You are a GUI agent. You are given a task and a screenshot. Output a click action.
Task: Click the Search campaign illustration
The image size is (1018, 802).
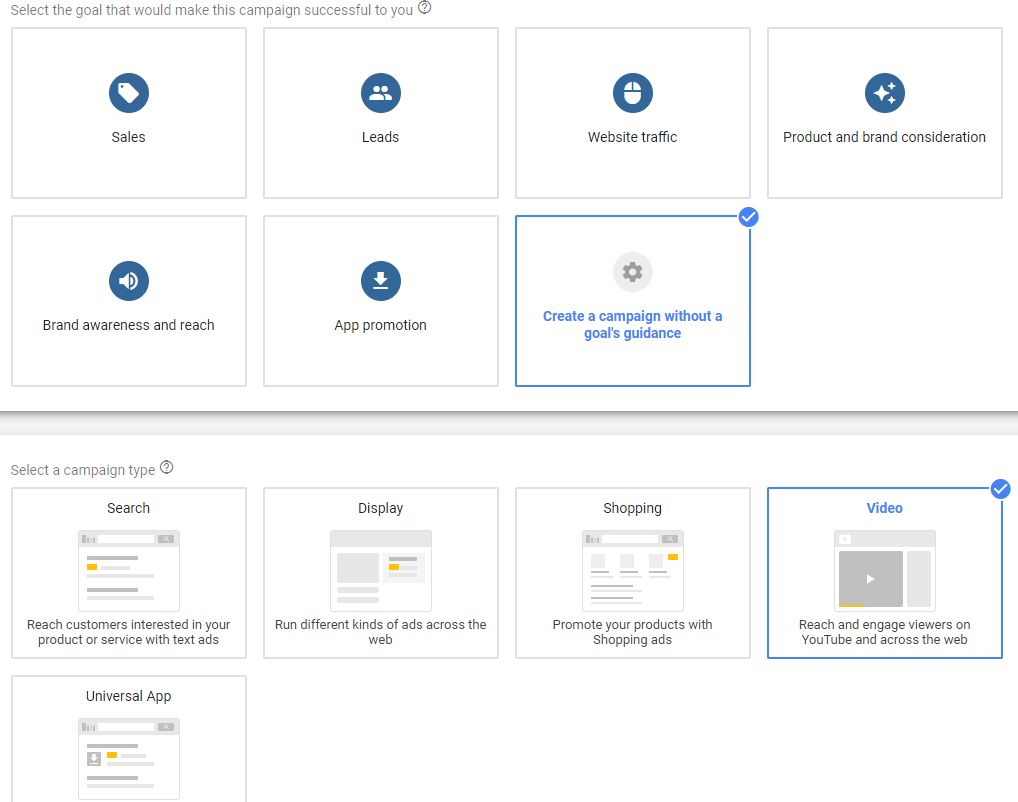pos(129,571)
